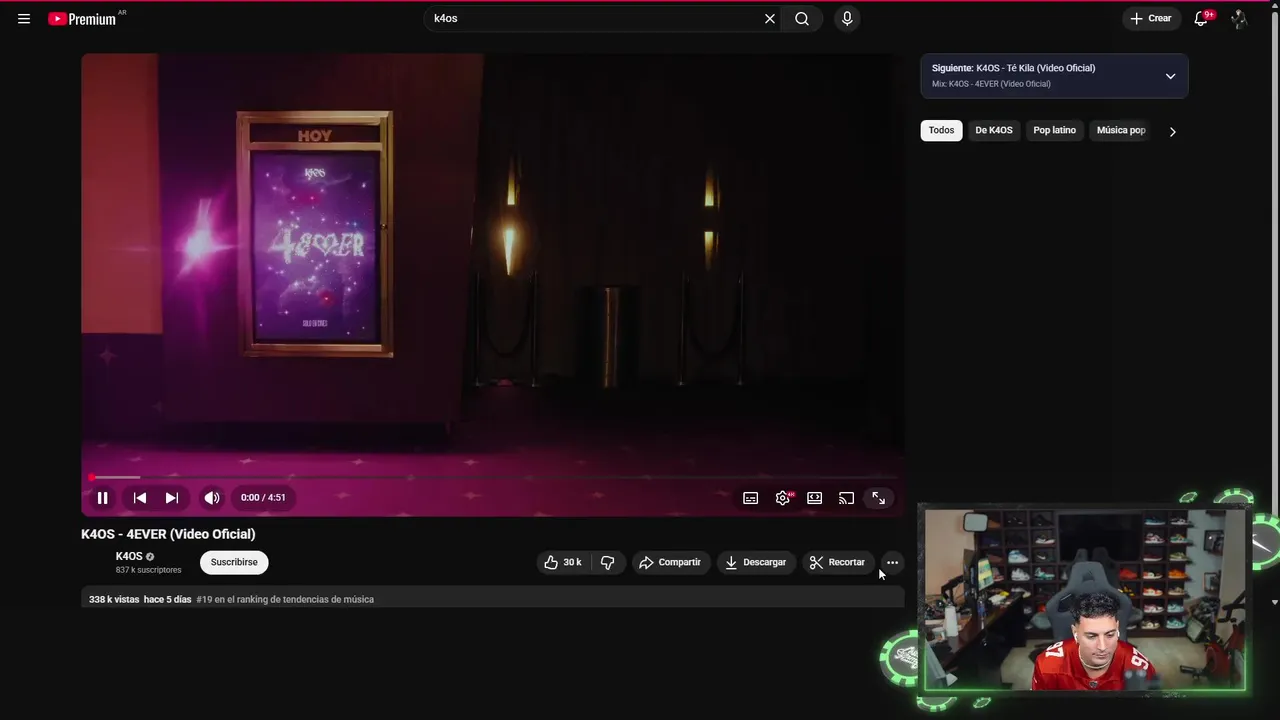
Task: Open more actions three-dot menu
Action: pos(892,562)
